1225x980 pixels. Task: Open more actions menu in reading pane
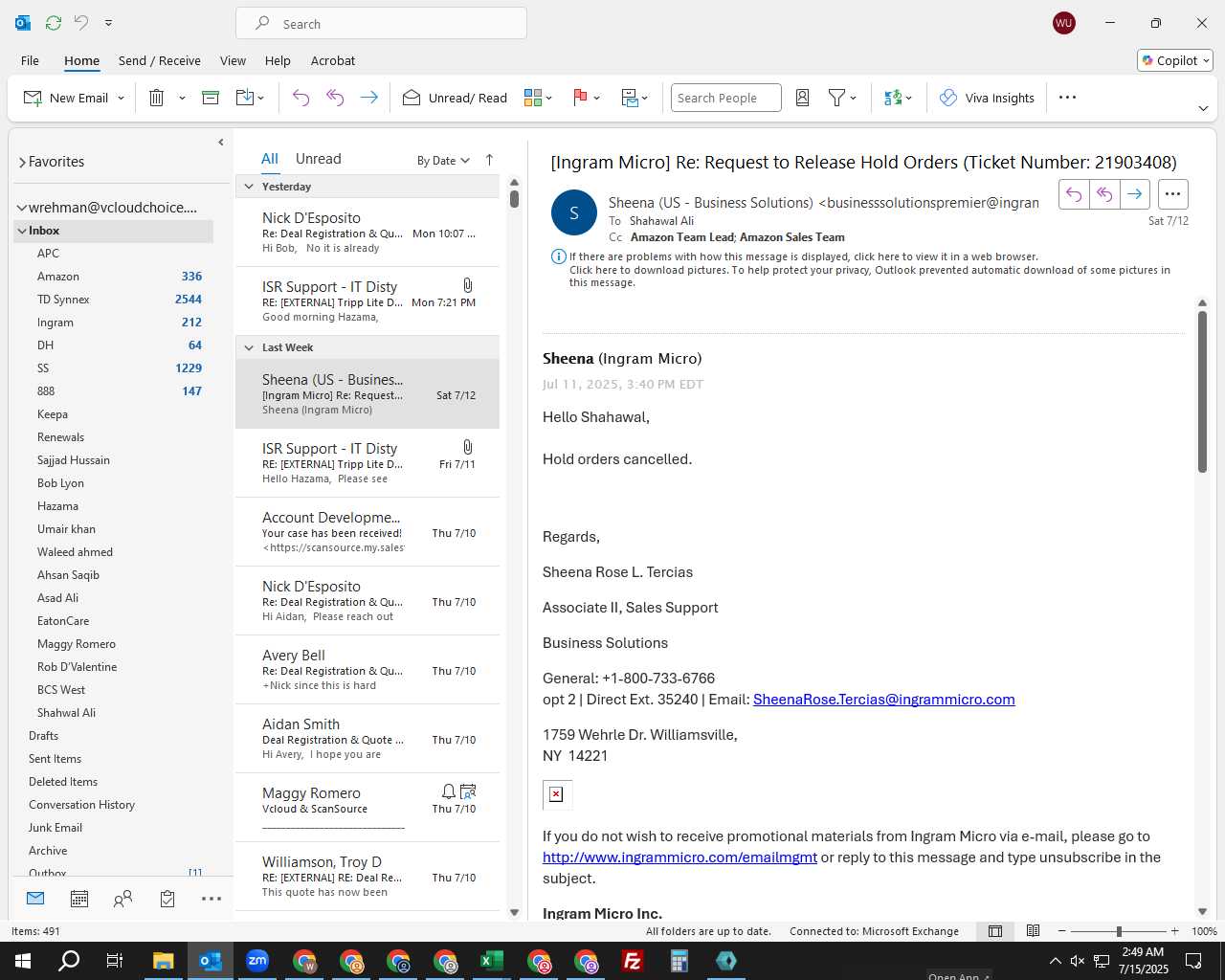tap(1173, 194)
